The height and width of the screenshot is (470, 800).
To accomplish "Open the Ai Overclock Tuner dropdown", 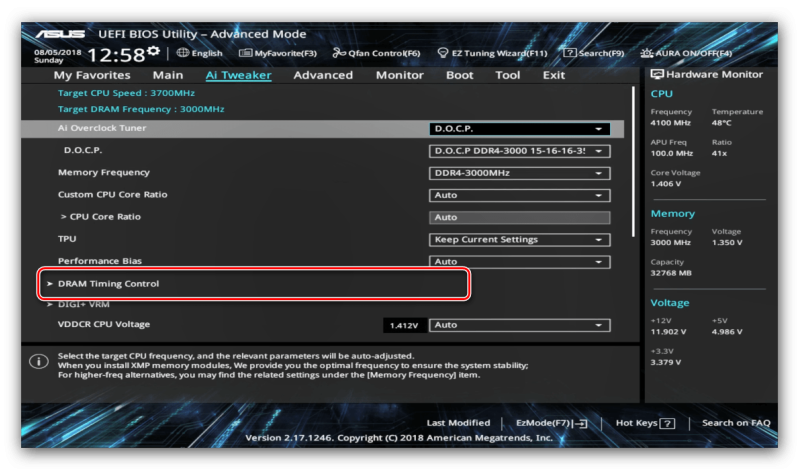I will click(519, 129).
